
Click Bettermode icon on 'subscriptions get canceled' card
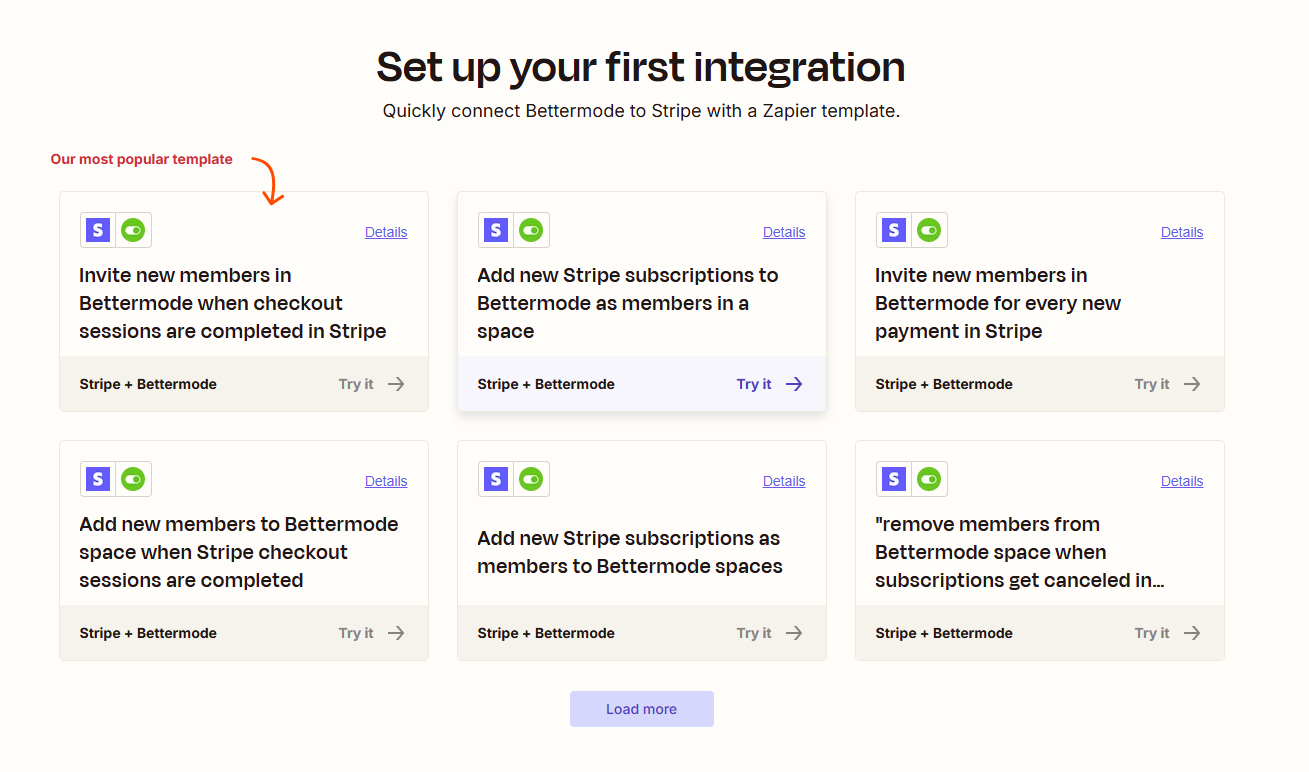tap(929, 479)
